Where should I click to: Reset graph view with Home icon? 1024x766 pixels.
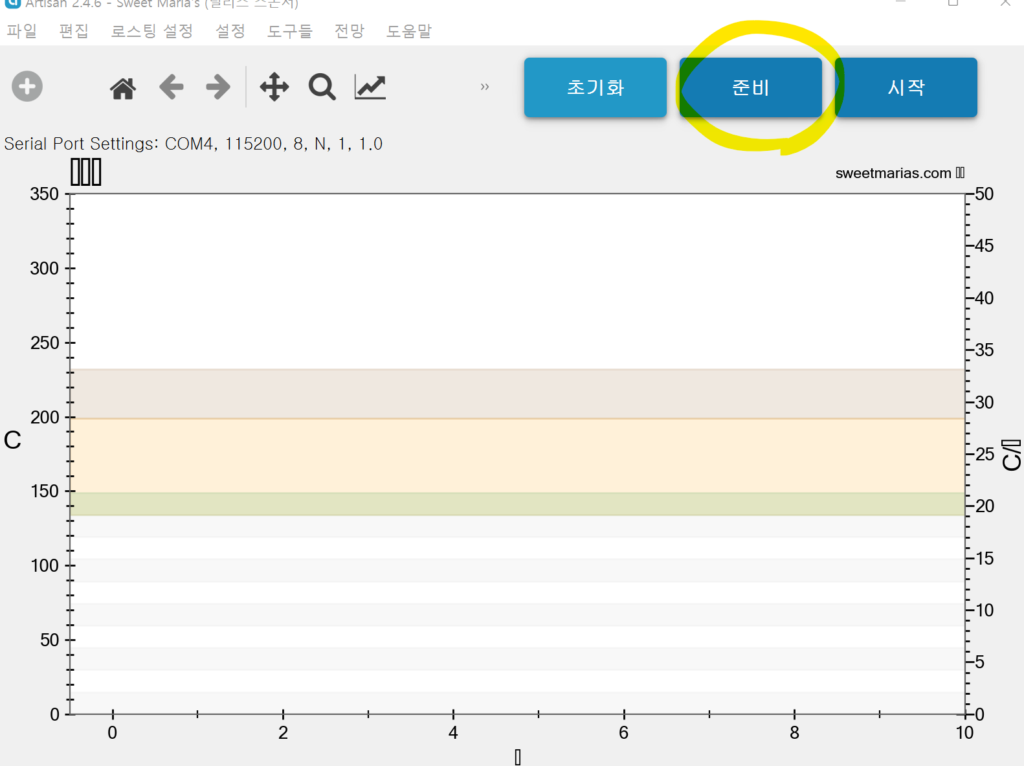pyautogui.click(x=123, y=88)
